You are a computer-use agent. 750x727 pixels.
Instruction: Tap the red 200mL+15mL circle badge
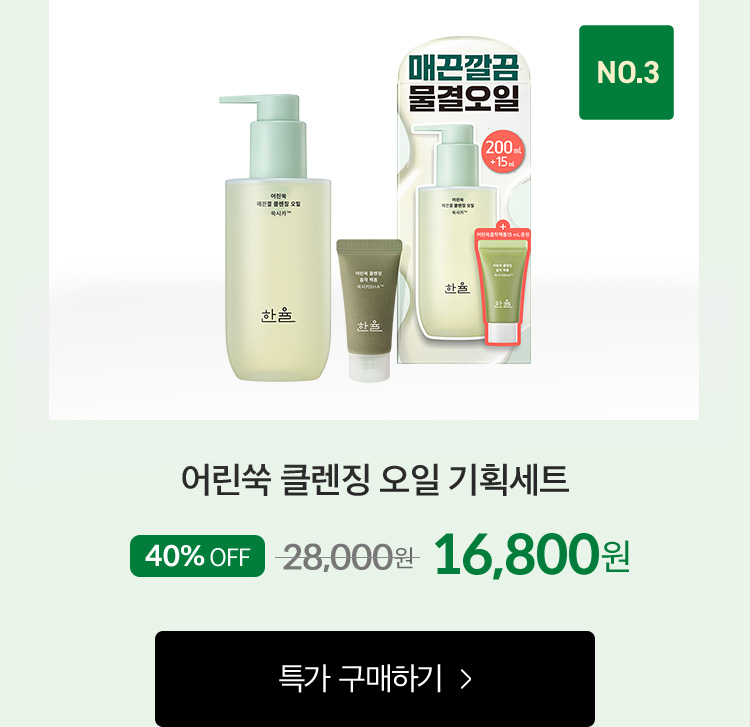(x=503, y=153)
